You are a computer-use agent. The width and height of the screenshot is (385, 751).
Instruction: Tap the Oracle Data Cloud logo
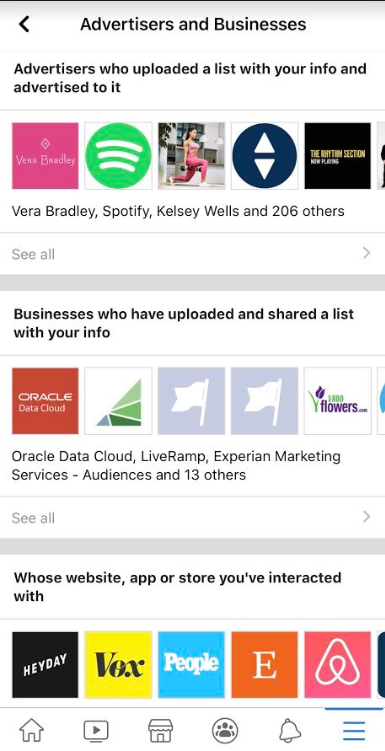point(45,401)
